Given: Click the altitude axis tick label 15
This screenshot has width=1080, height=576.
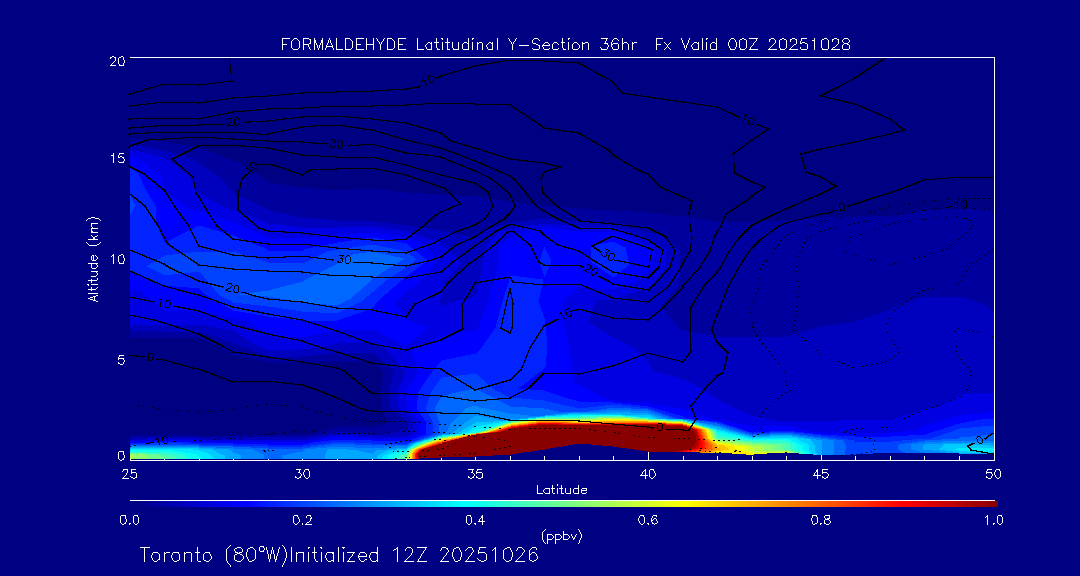Looking at the screenshot, I should [x=116, y=158].
